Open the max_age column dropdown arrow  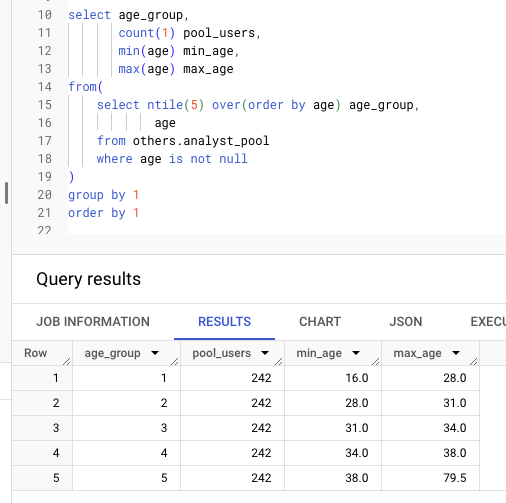pos(456,353)
